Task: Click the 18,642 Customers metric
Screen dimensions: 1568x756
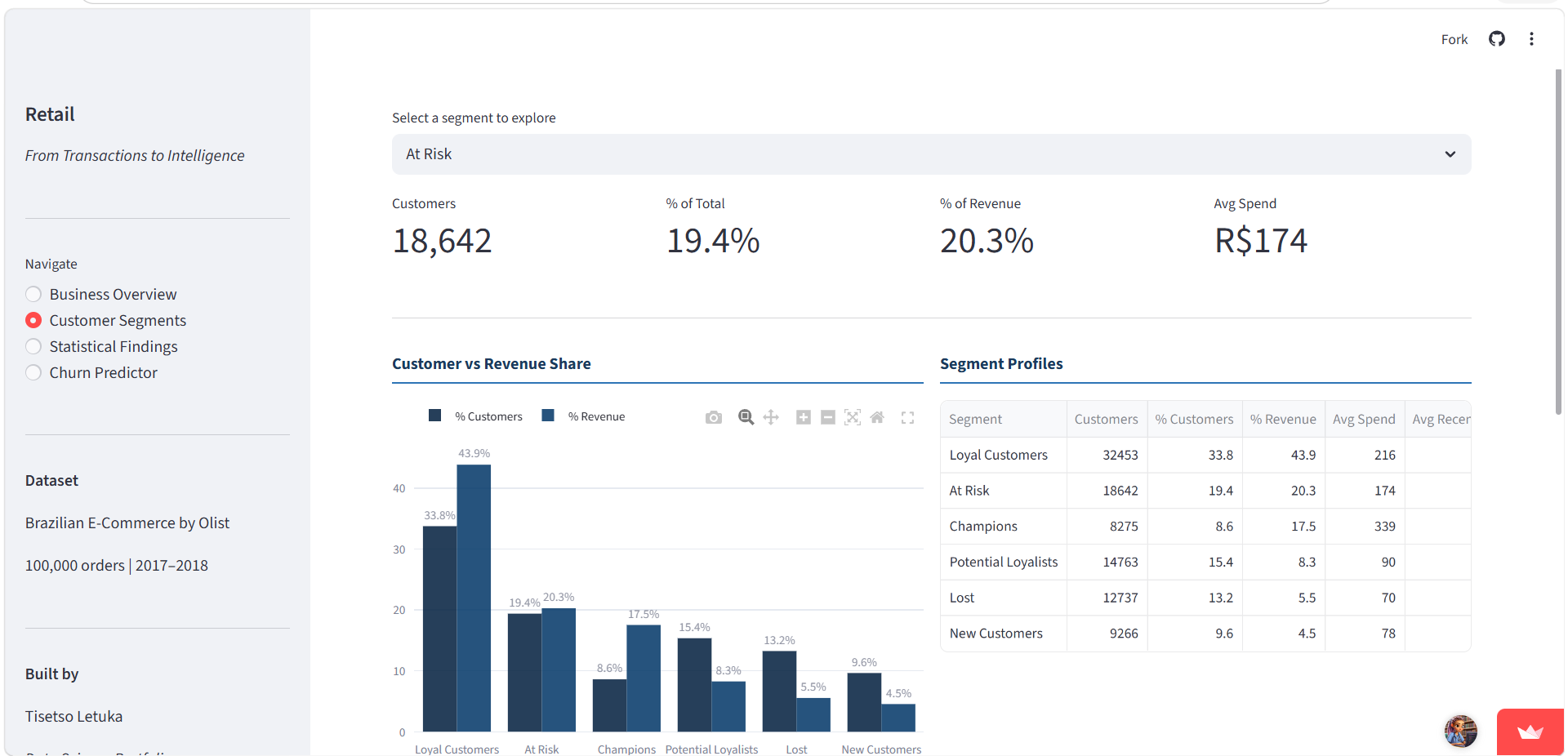Action: tap(442, 241)
